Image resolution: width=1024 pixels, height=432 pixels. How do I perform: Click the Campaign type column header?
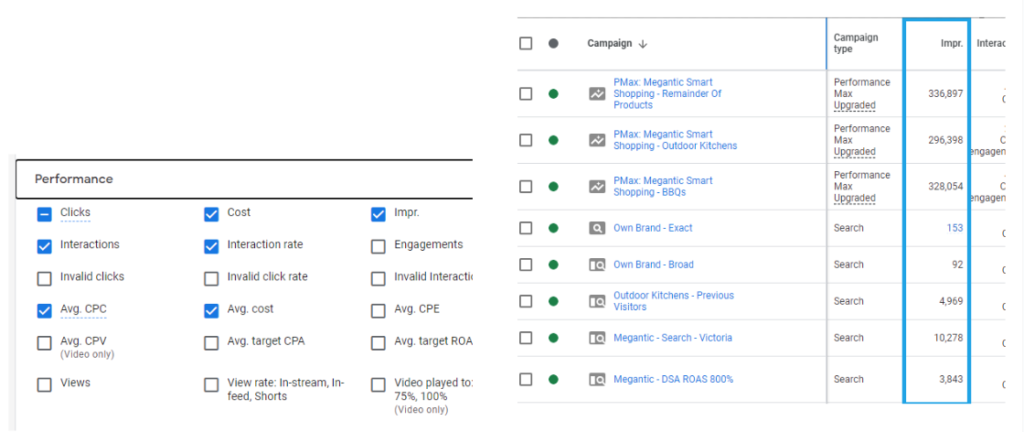click(x=856, y=44)
